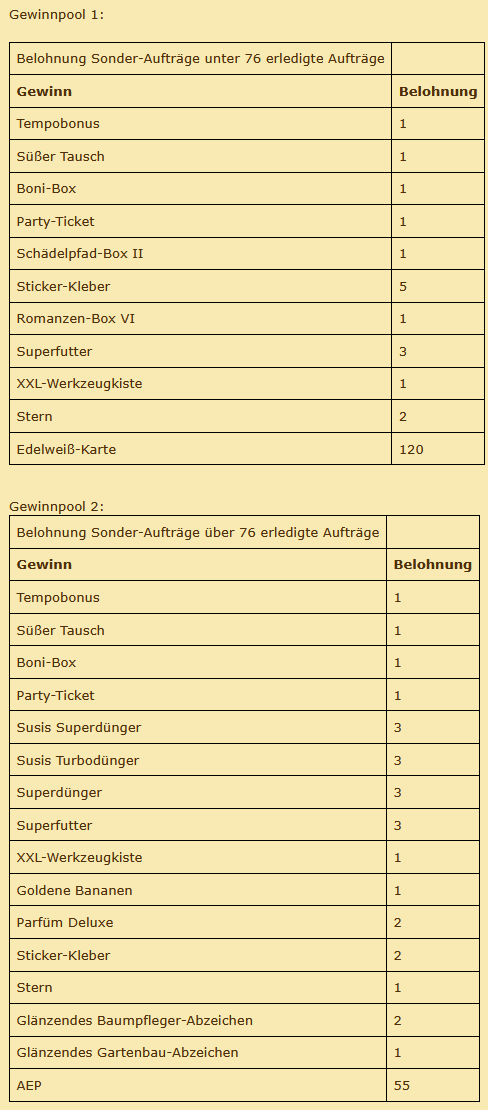Screen dimensions: 488x1110
Task: Select the Tempobonus row in Gewinnpool 1
Action: click(246, 124)
